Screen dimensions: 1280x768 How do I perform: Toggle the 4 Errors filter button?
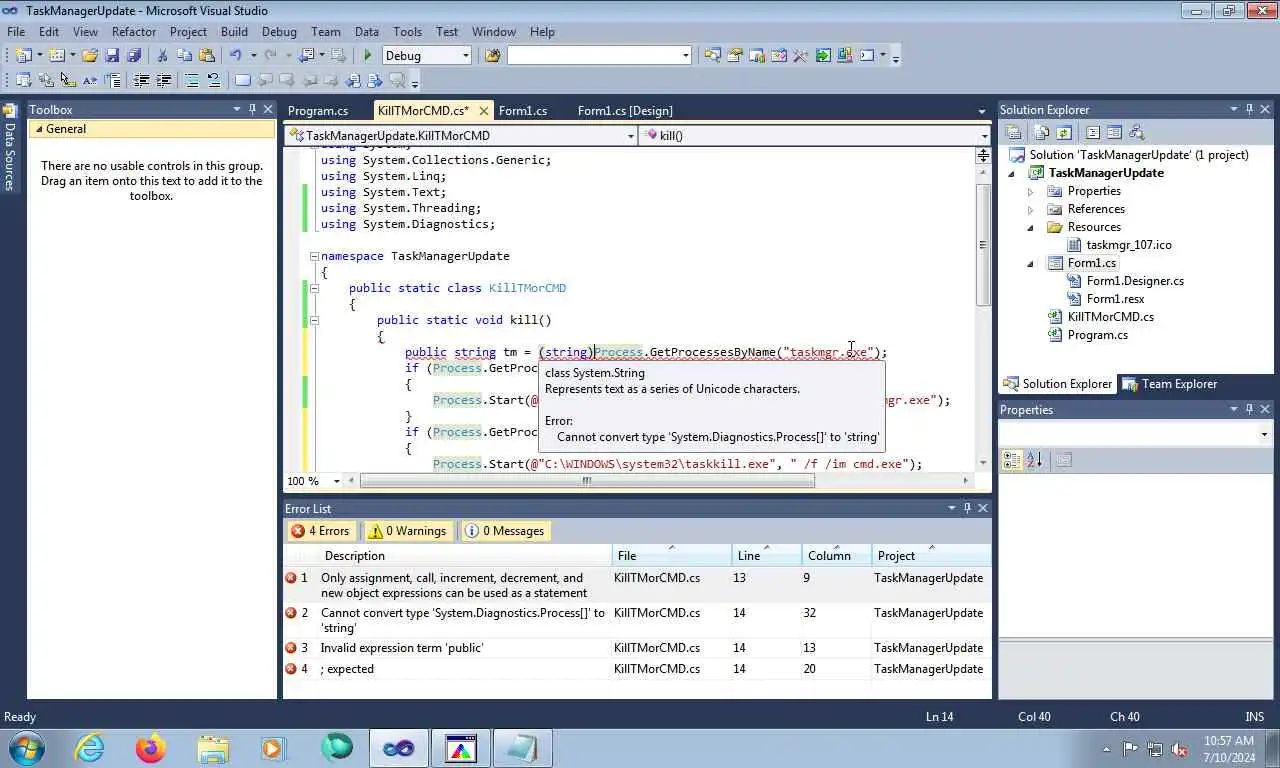pyautogui.click(x=321, y=531)
